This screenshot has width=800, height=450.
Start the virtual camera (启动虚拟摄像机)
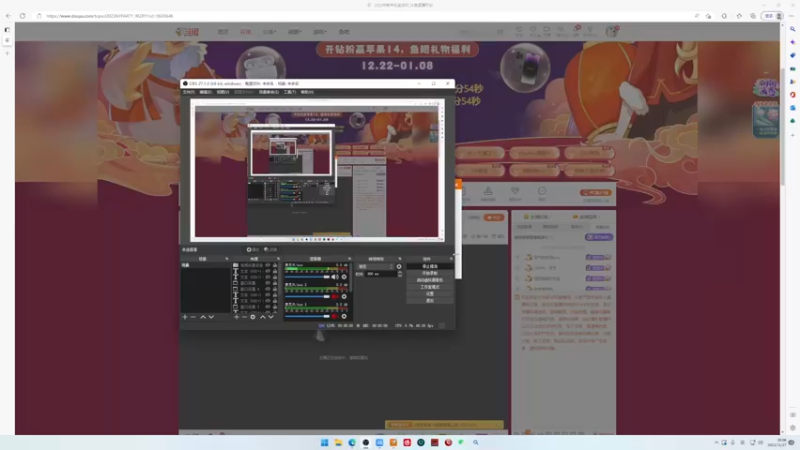pos(430,280)
